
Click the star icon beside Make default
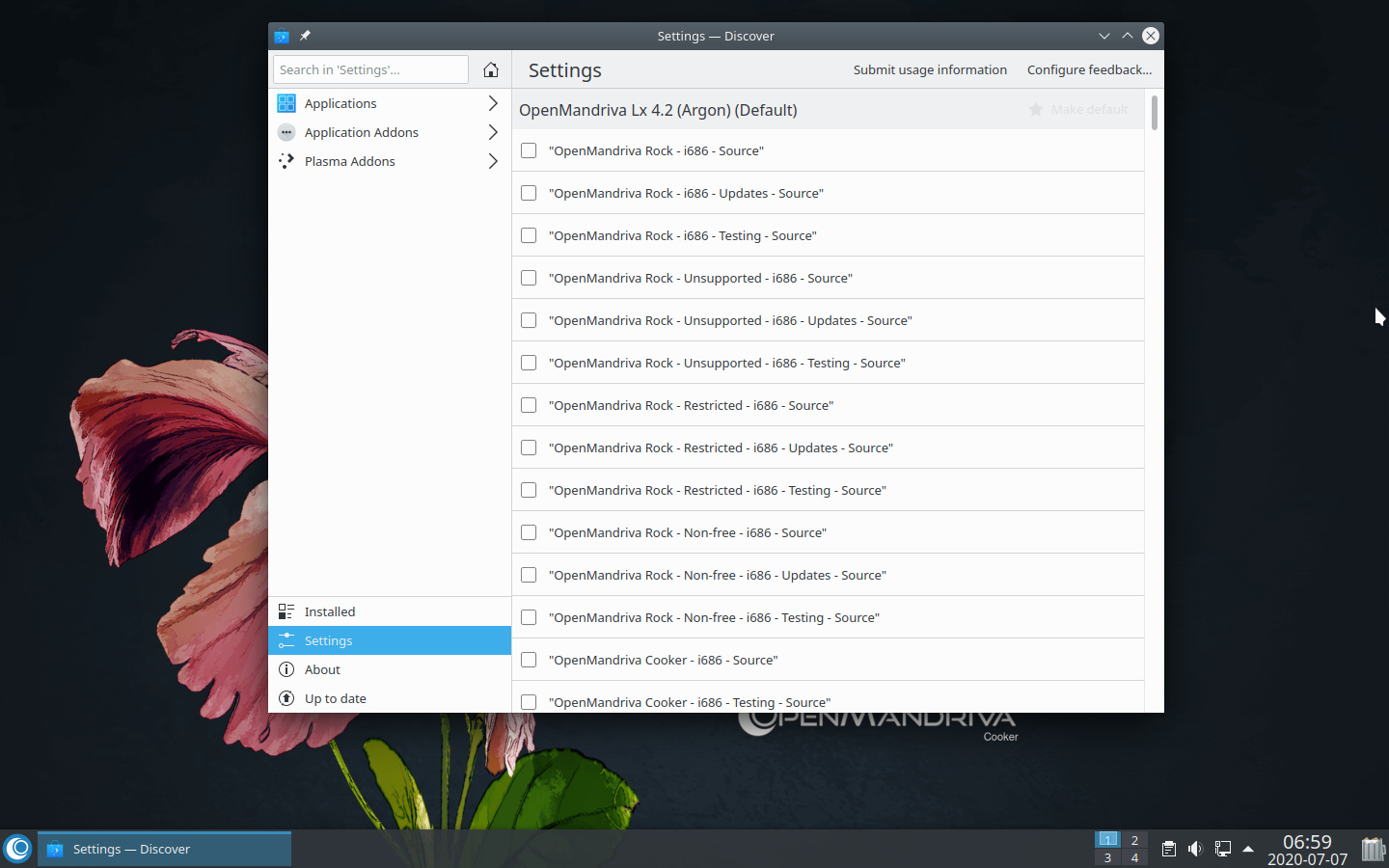click(x=1036, y=109)
